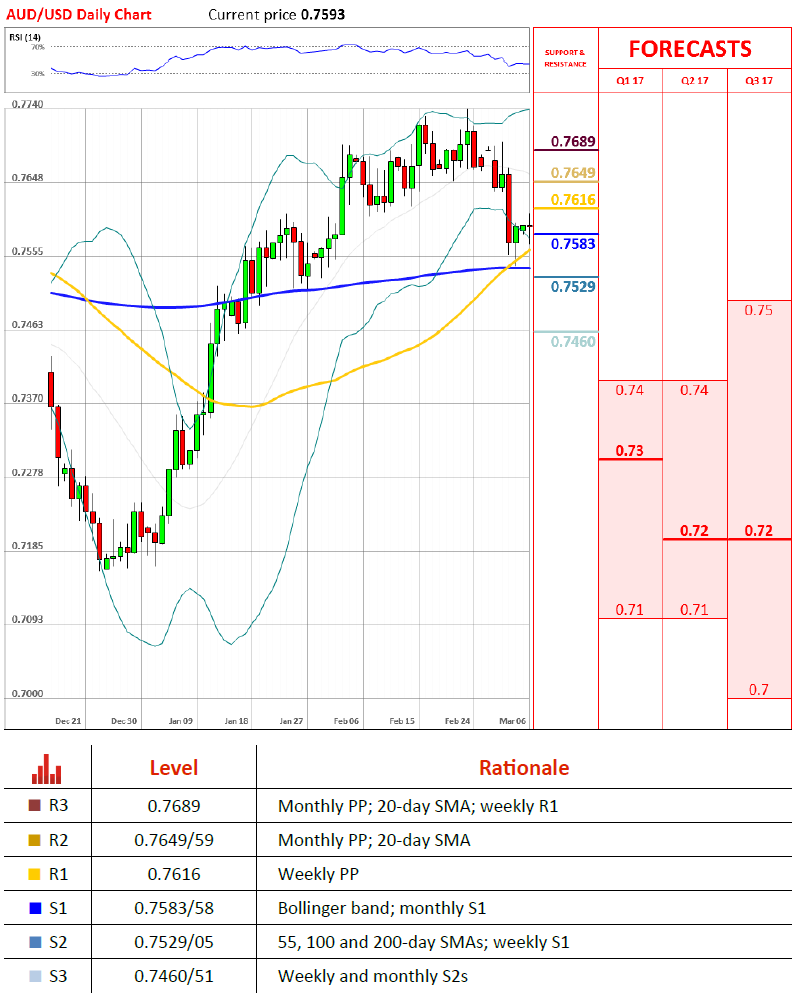Screen dimensions: 801x995
Task: Click the FORECASTS header
Action: (x=690, y=49)
